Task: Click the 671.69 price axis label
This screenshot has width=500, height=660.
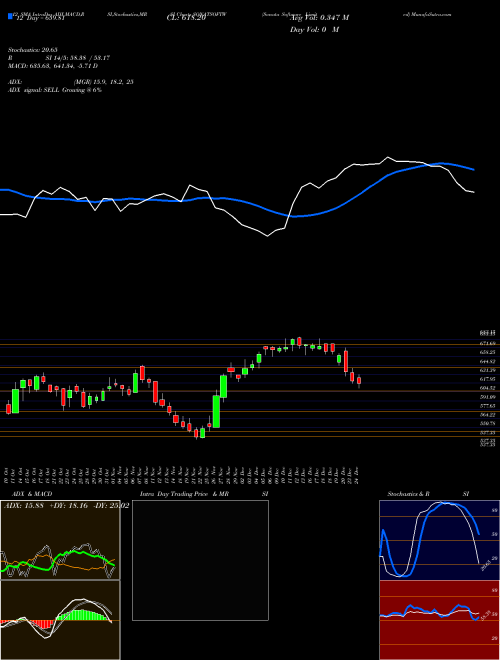Action: [x=488, y=344]
